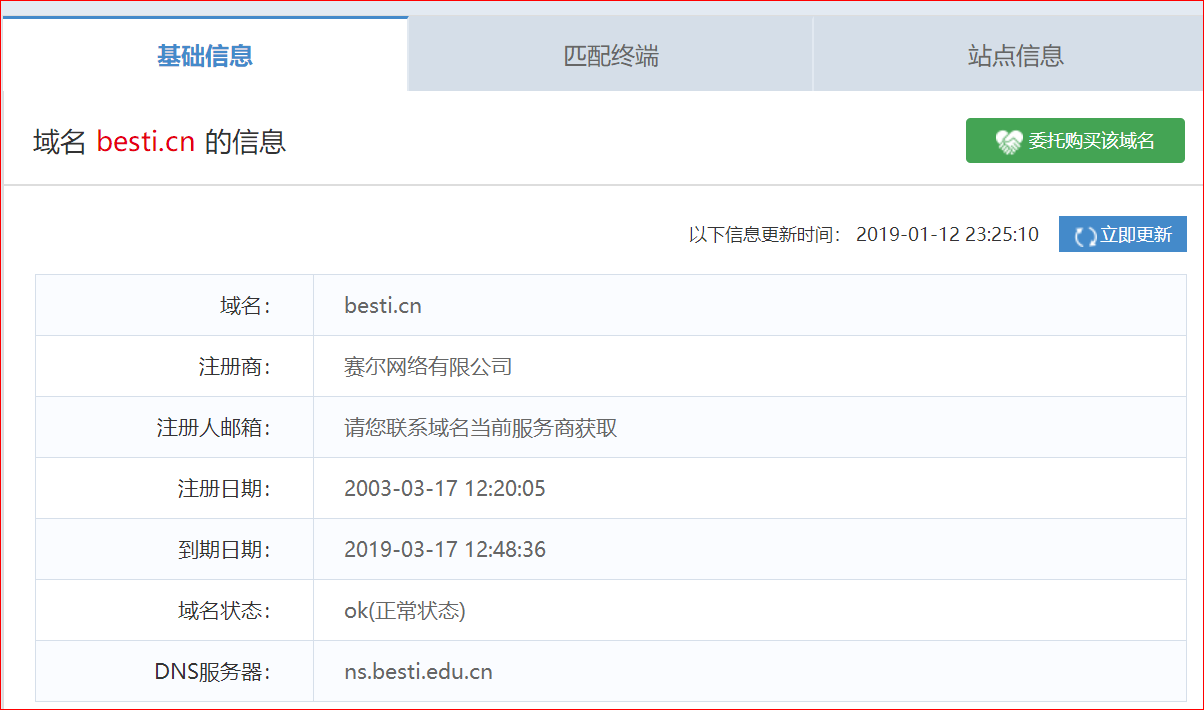Image resolution: width=1204 pixels, height=710 pixels.
Task: Select expiry date 2019-03-17 12:48:36
Action: [445, 550]
